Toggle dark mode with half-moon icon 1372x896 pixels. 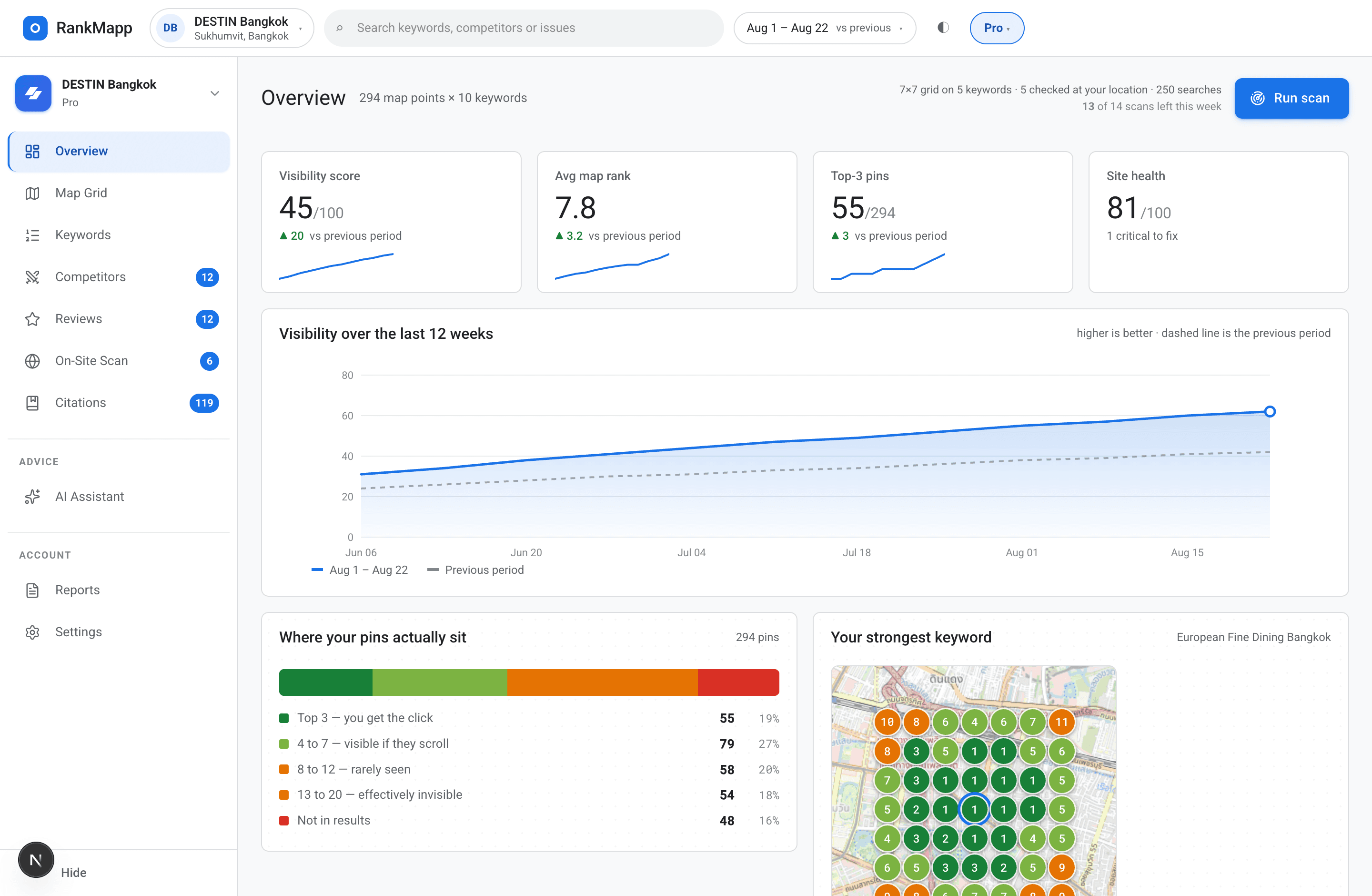coord(943,27)
